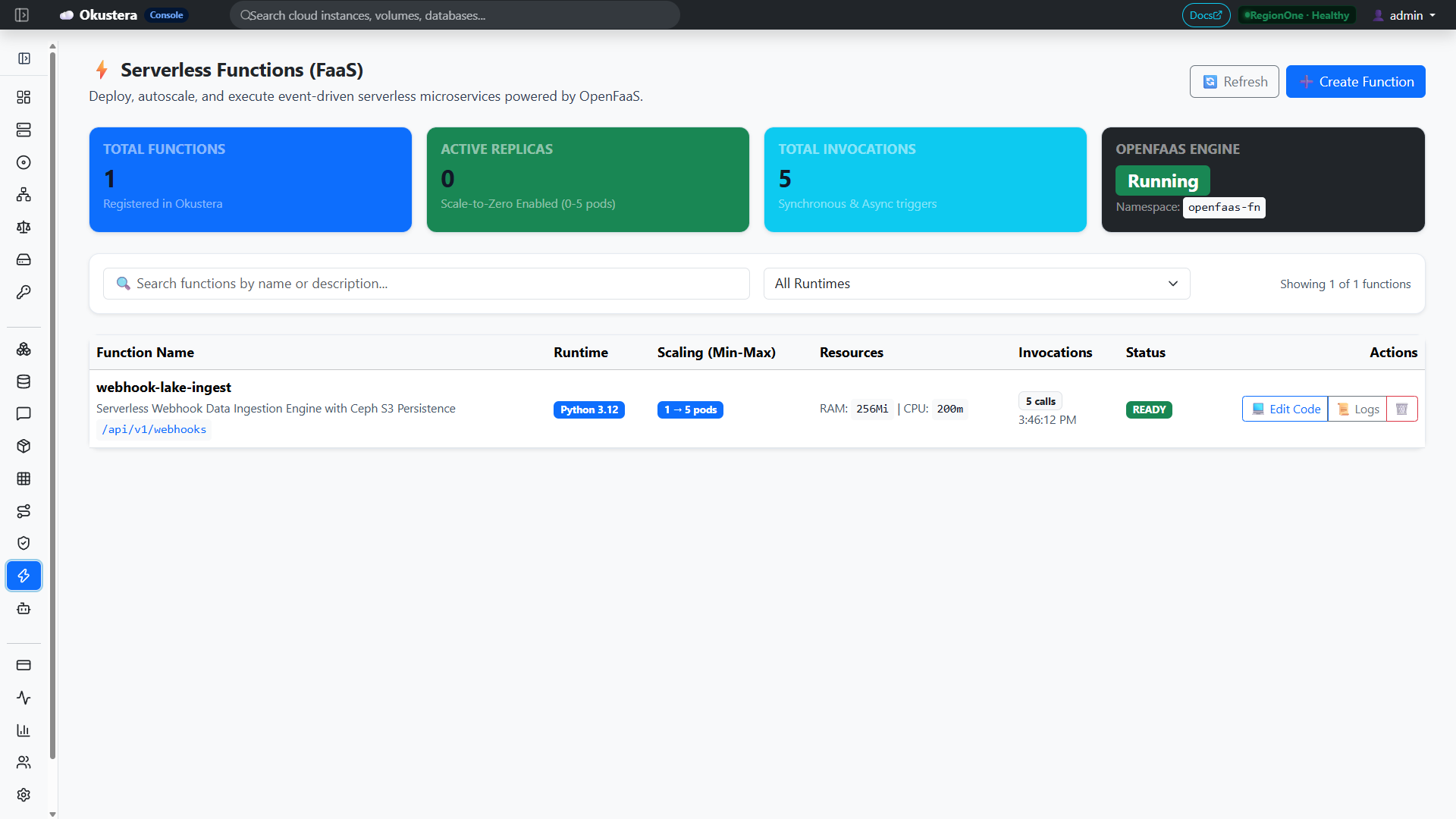The image size is (1456, 819).
Task: Click Showing 1 of 1 functions text
Action: 1345,284
